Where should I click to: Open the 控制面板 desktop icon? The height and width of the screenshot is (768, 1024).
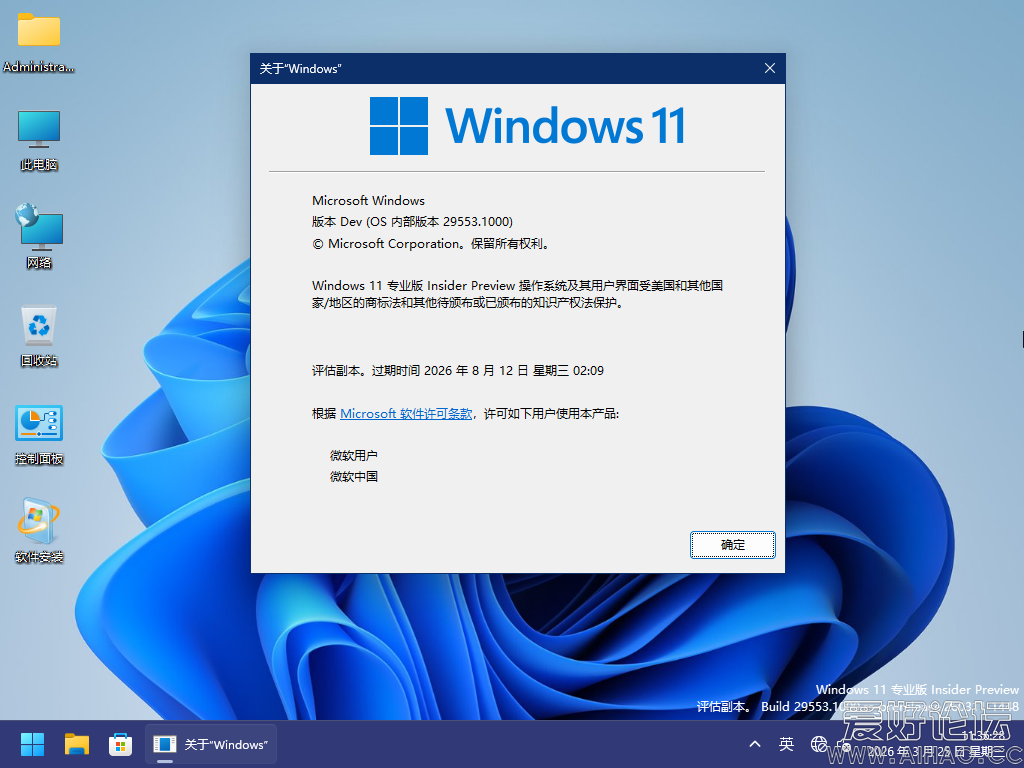pos(39,434)
